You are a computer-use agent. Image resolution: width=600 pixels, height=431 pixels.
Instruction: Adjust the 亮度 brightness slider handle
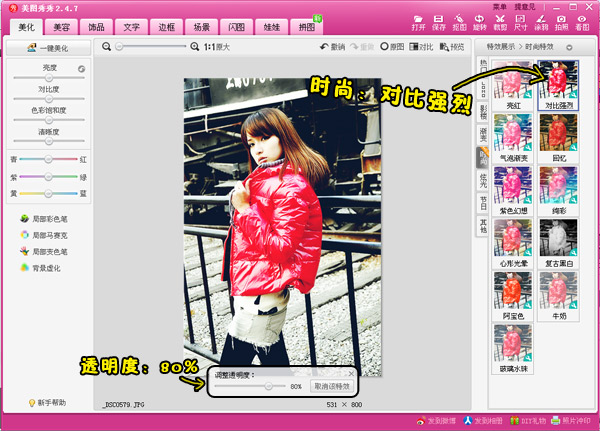coord(49,78)
